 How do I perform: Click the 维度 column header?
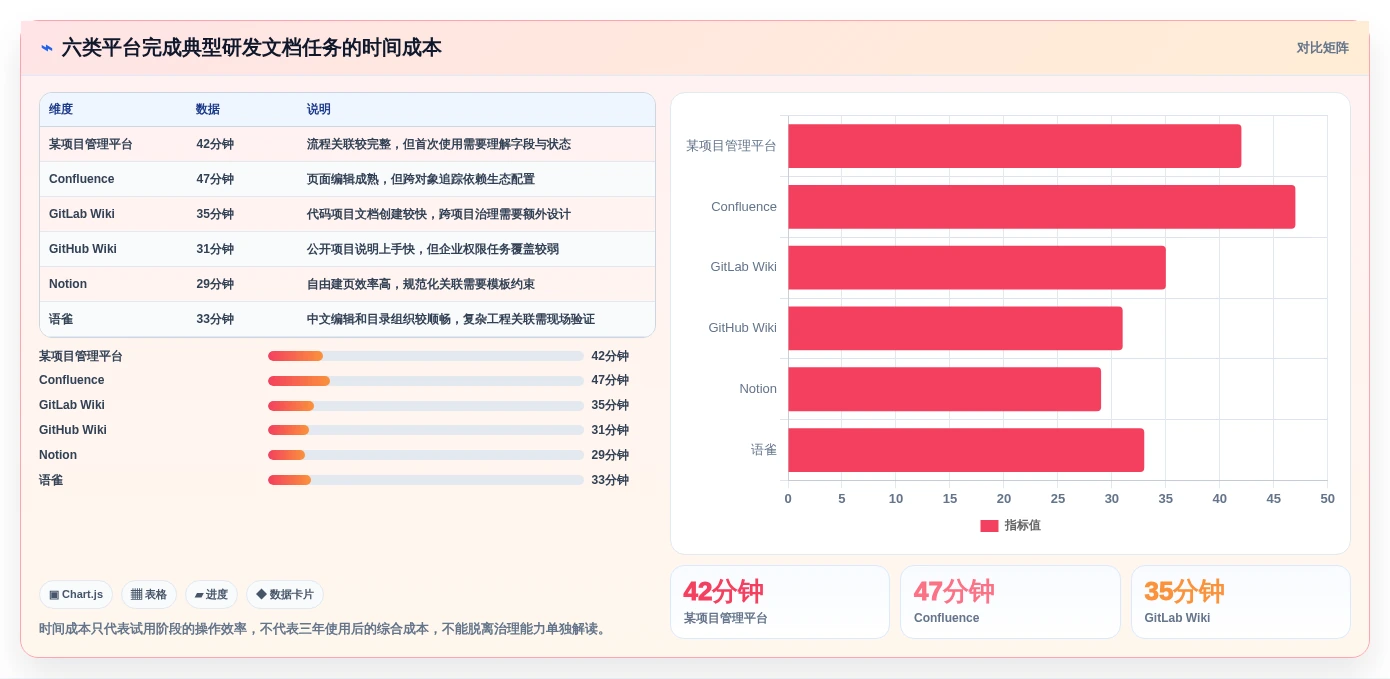click(61, 110)
